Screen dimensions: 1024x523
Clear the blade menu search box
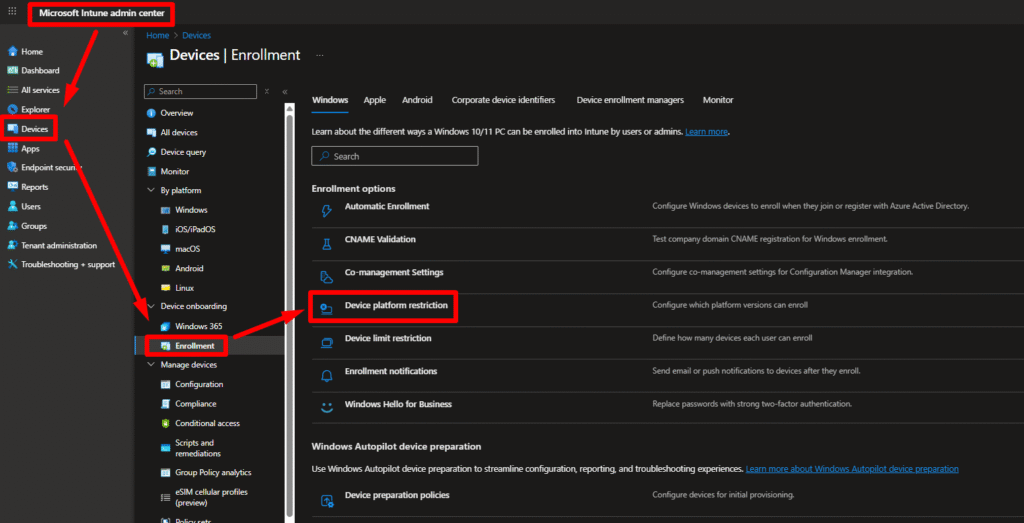(266, 91)
